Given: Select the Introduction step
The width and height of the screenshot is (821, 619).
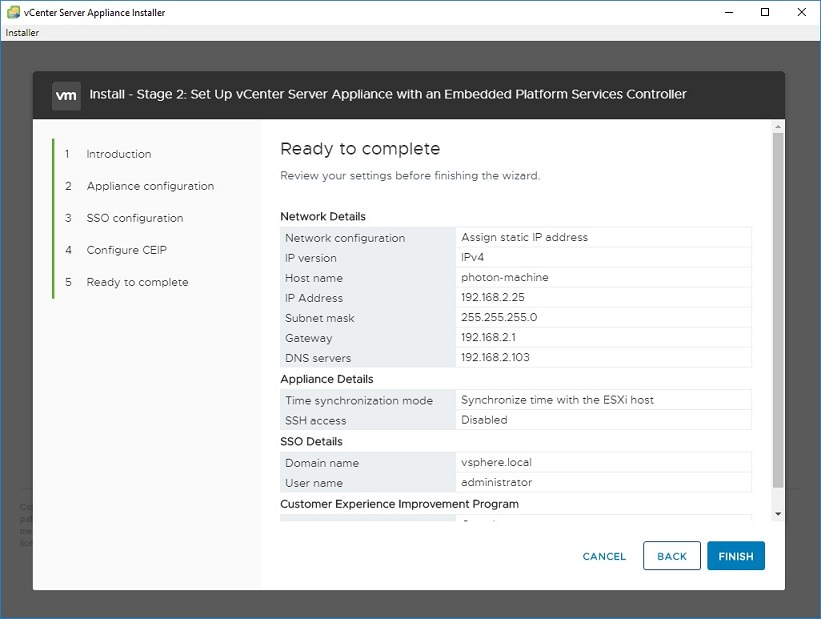Looking at the screenshot, I should pos(119,154).
